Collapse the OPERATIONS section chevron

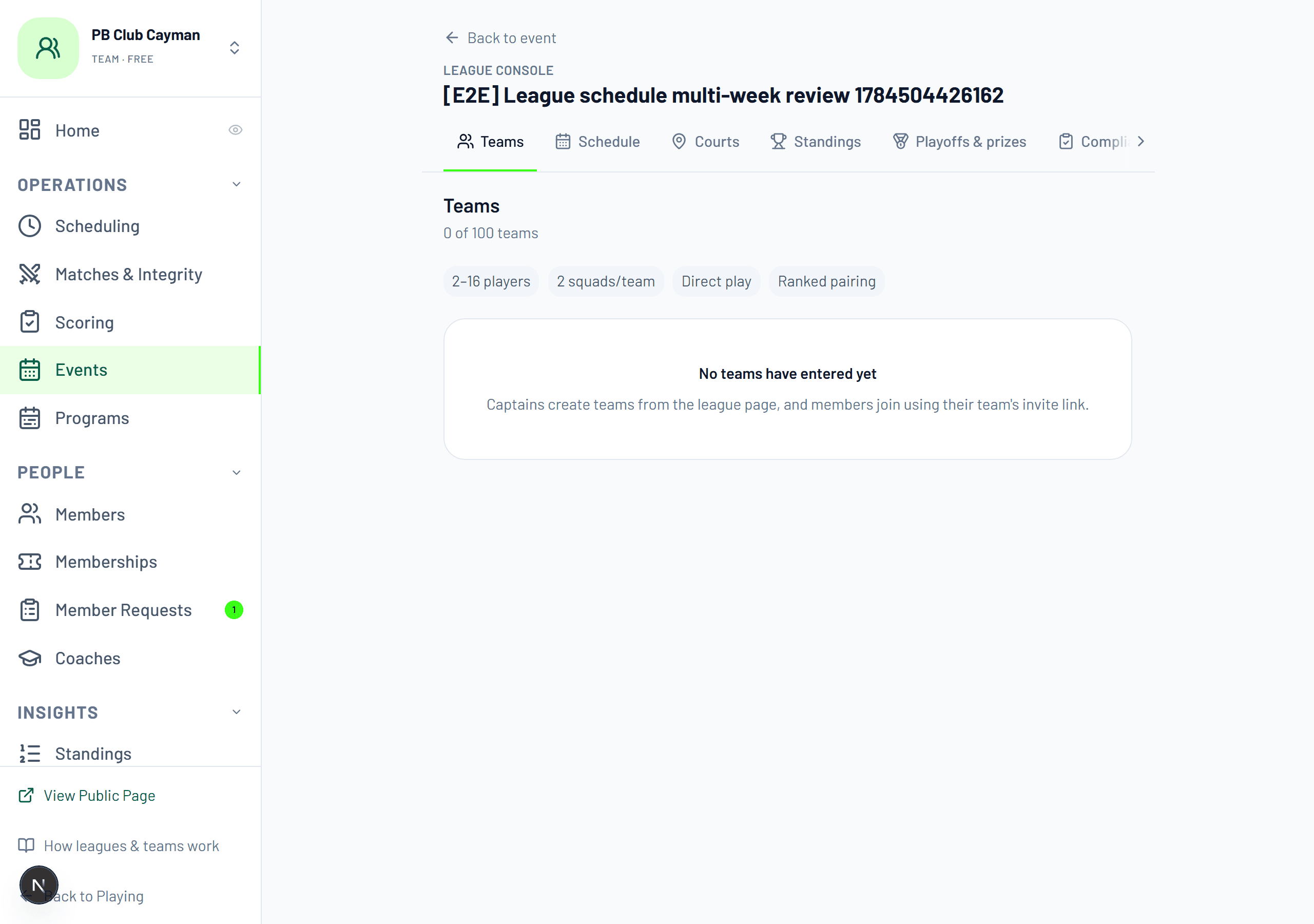236,184
